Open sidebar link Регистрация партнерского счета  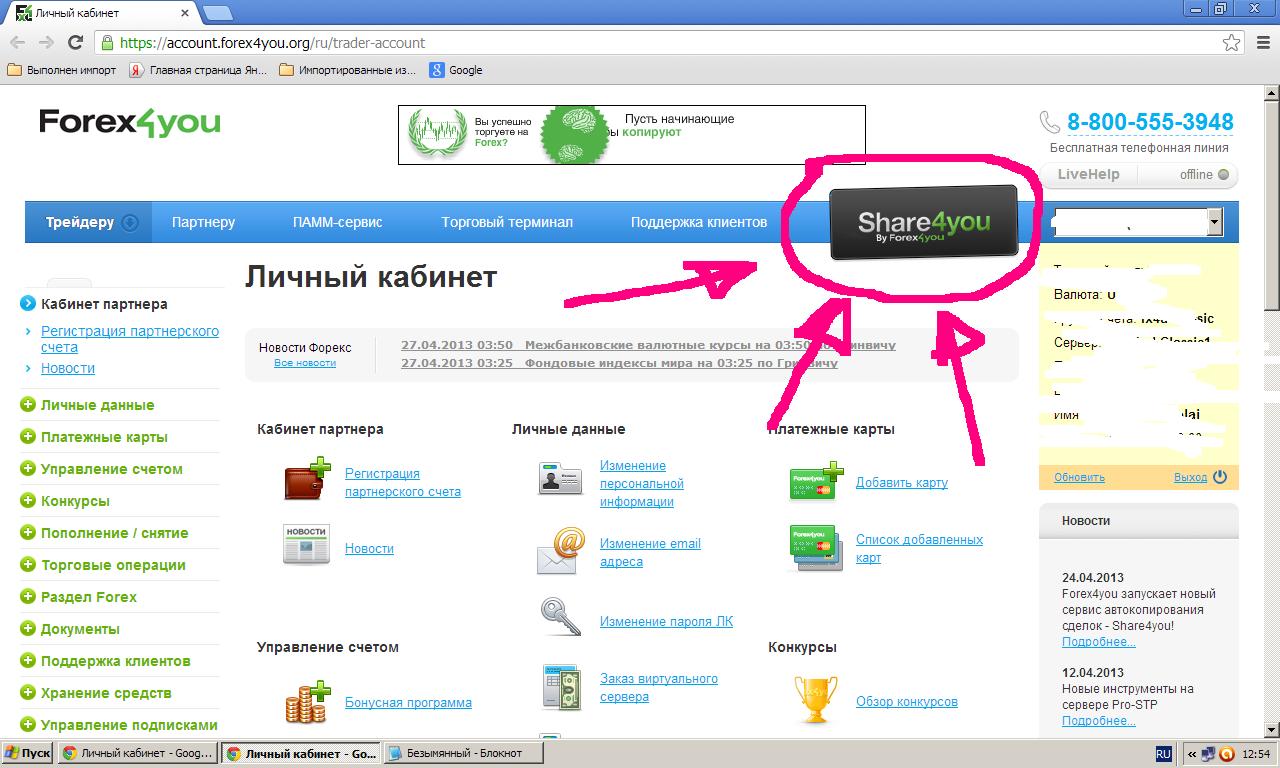point(130,339)
